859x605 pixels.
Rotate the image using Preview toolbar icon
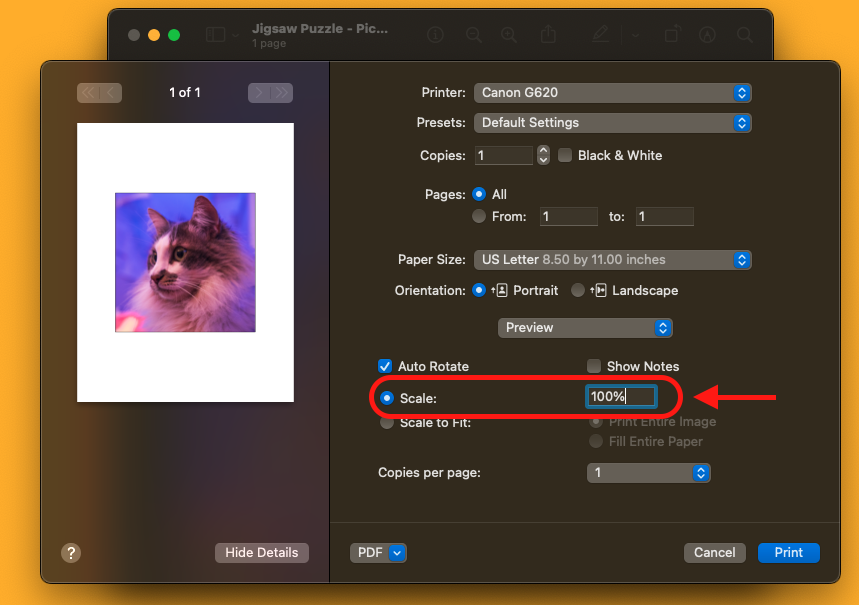pyautogui.click(x=672, y=34)
